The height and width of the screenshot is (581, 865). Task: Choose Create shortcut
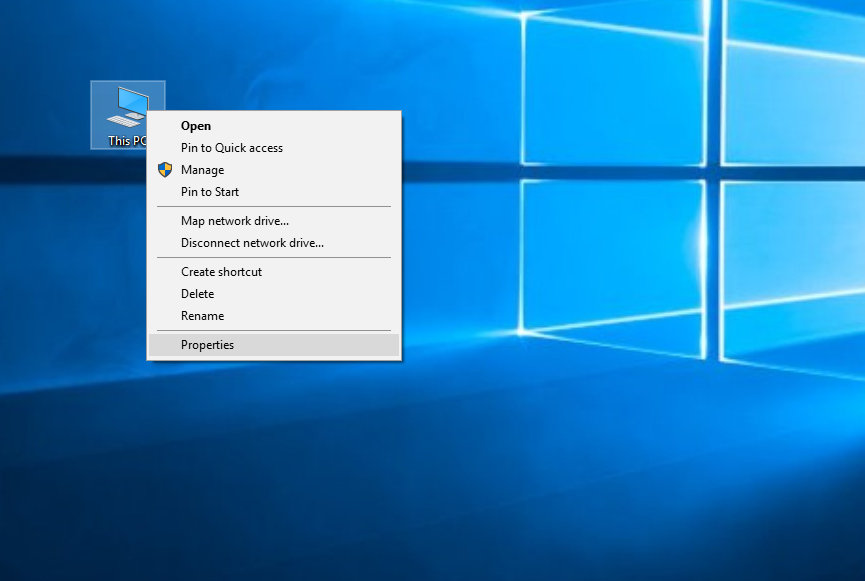[x=274, y=271]
